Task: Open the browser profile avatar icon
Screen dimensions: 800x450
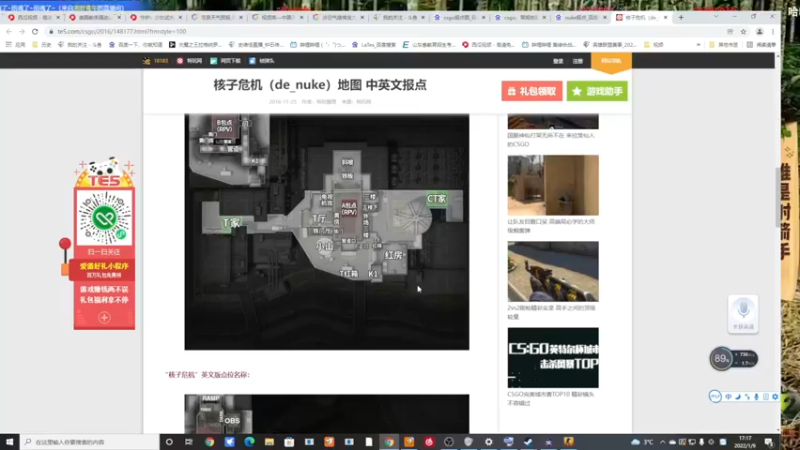Action: [x=759, y=32]
